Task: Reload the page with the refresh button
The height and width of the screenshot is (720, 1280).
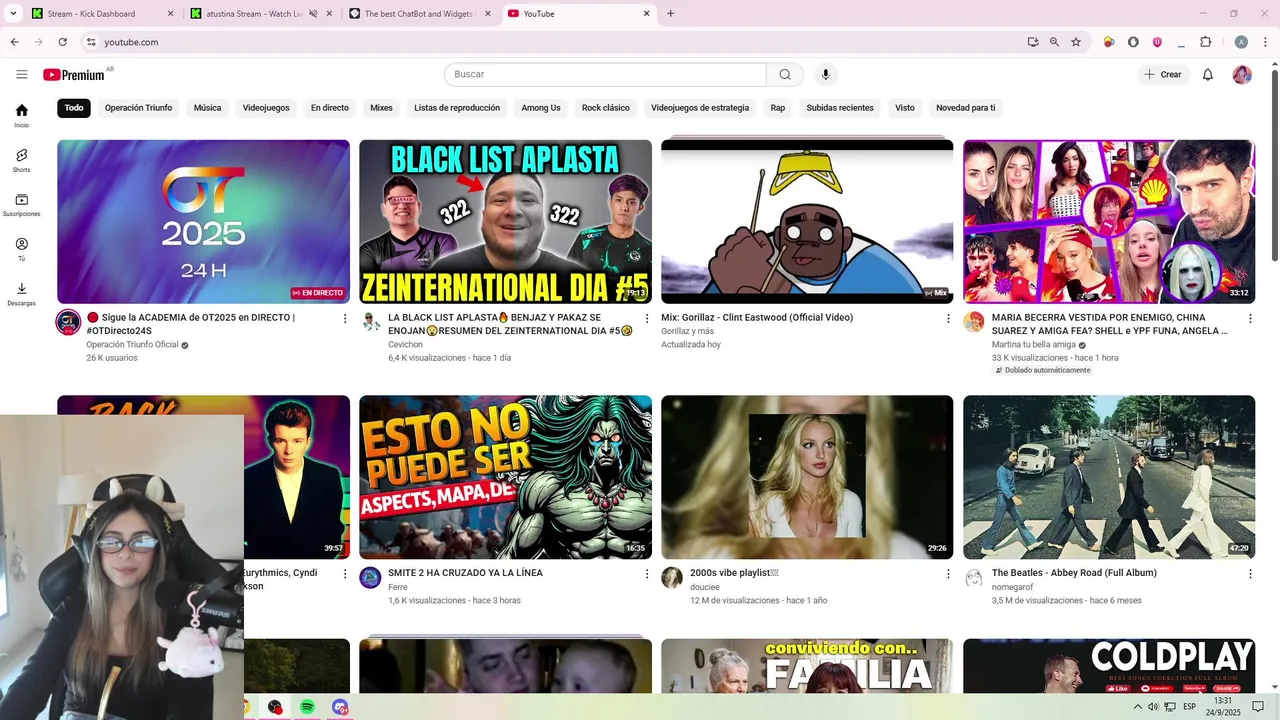Action: [62, 42]
